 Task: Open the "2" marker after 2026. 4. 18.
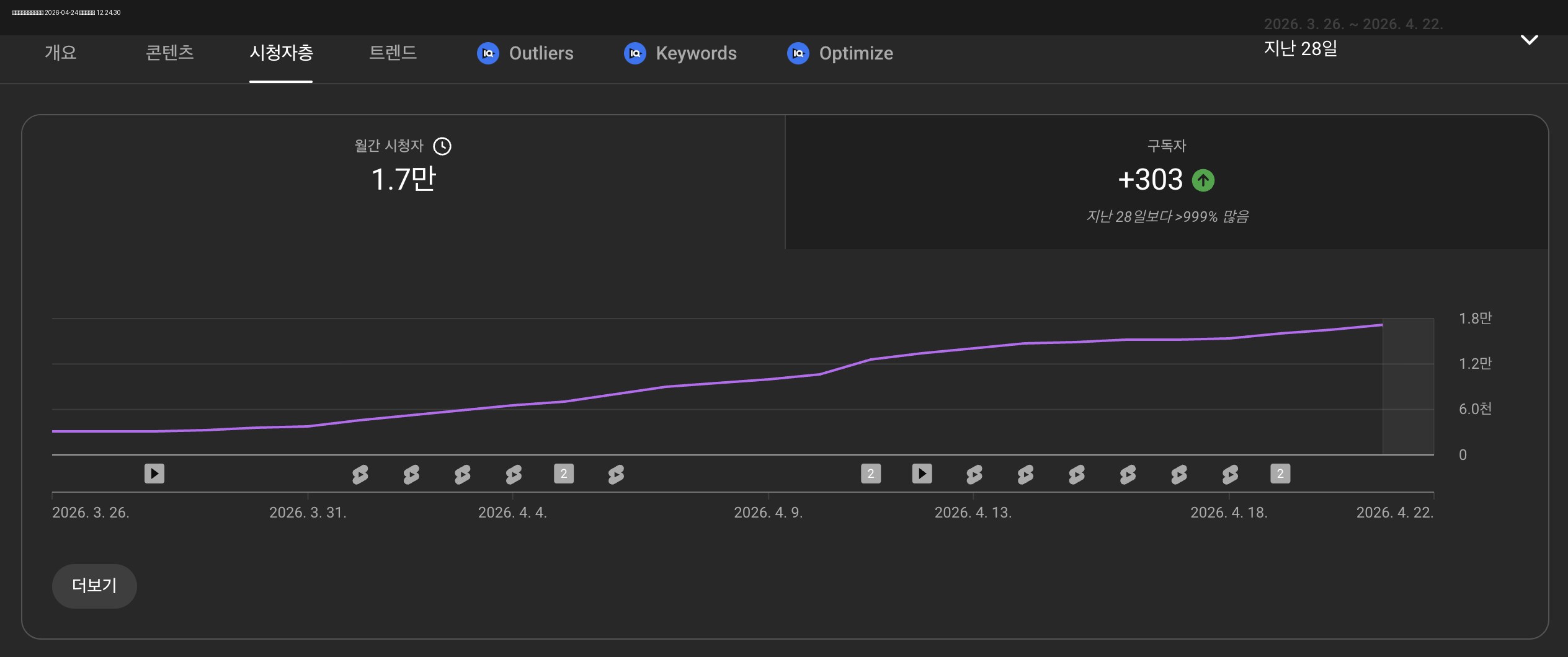pyautogui.click(x=1280, y=474)
